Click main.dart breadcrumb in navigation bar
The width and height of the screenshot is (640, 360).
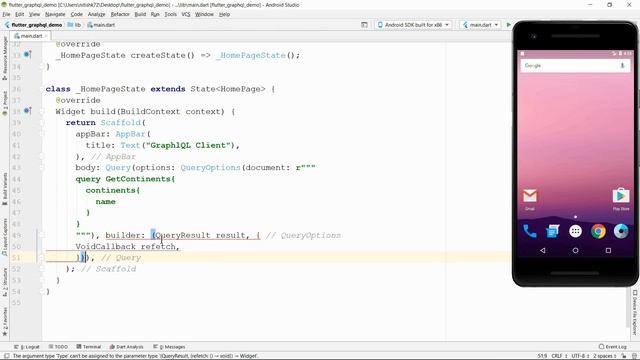click(x=101, y=25)
